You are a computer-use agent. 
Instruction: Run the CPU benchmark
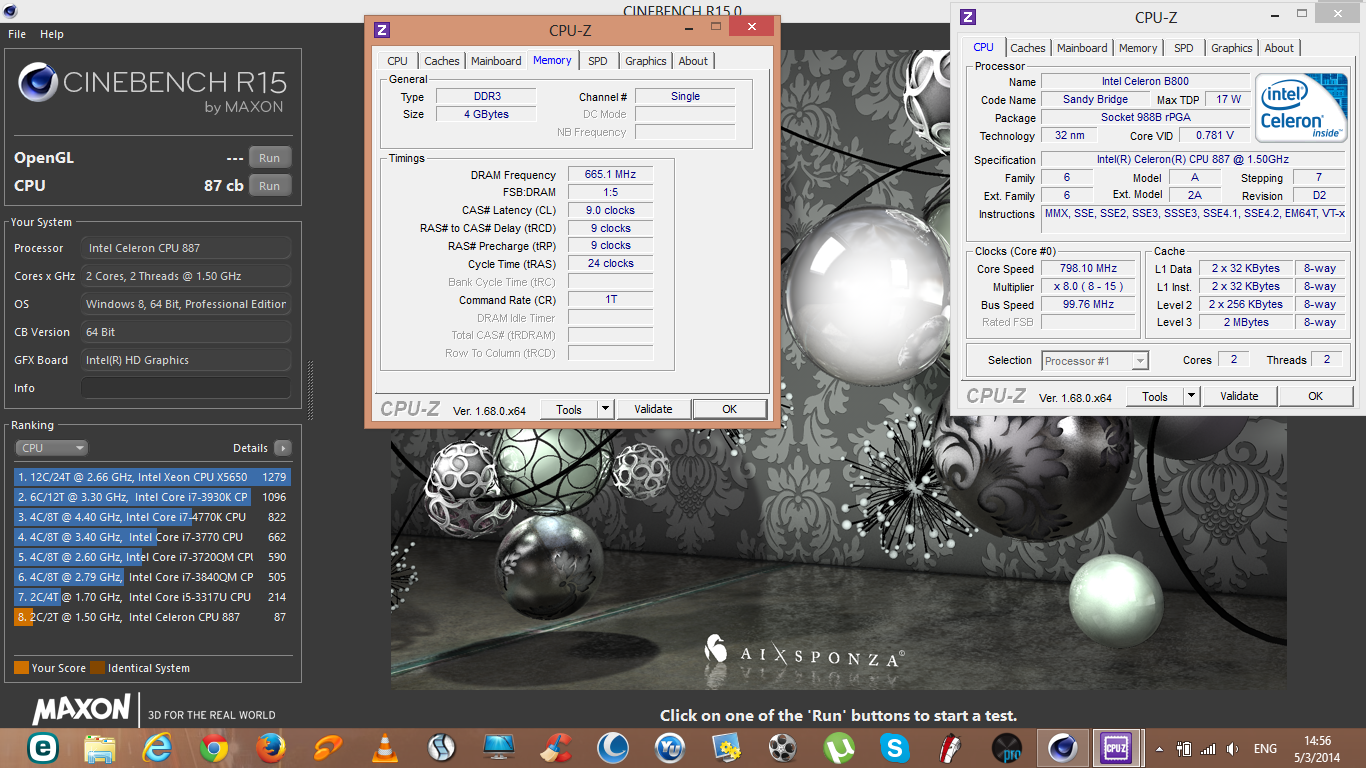tap(270, 186)
